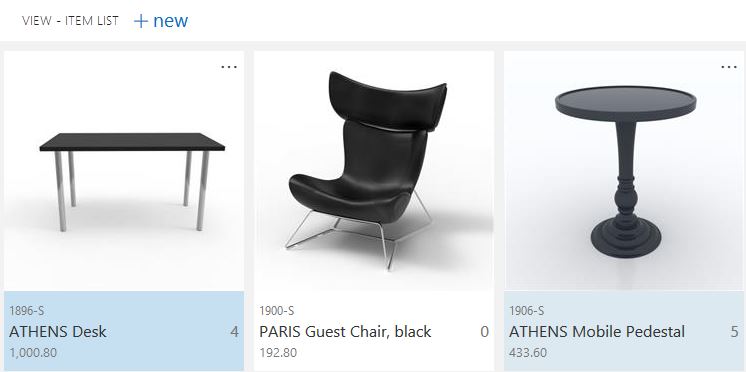Viewport: 746px width, 372px height.
Task: Click the ATHENS Desk item name
Action: [x=58, y=332]
